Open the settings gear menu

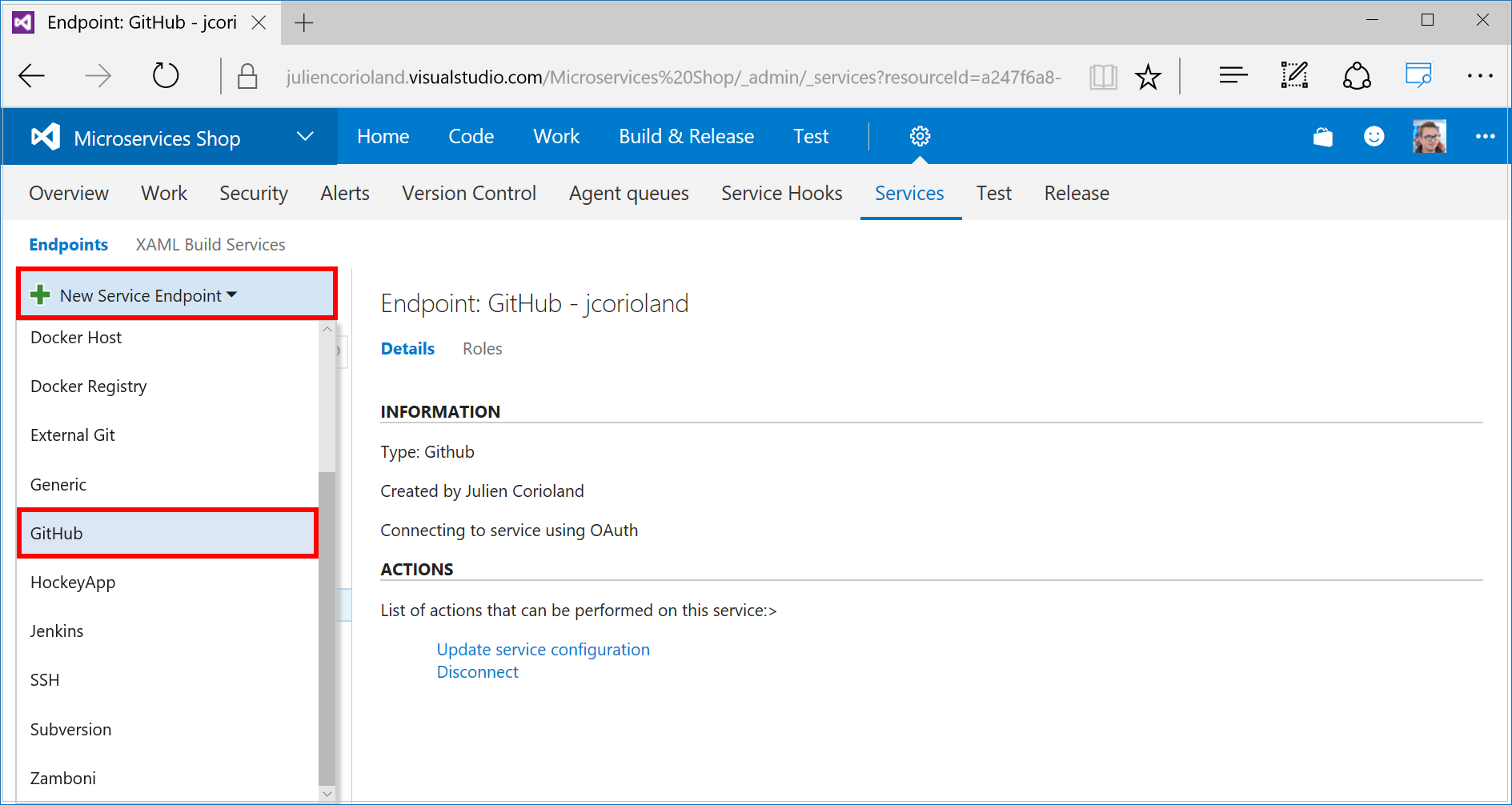[x=919, y=136]
